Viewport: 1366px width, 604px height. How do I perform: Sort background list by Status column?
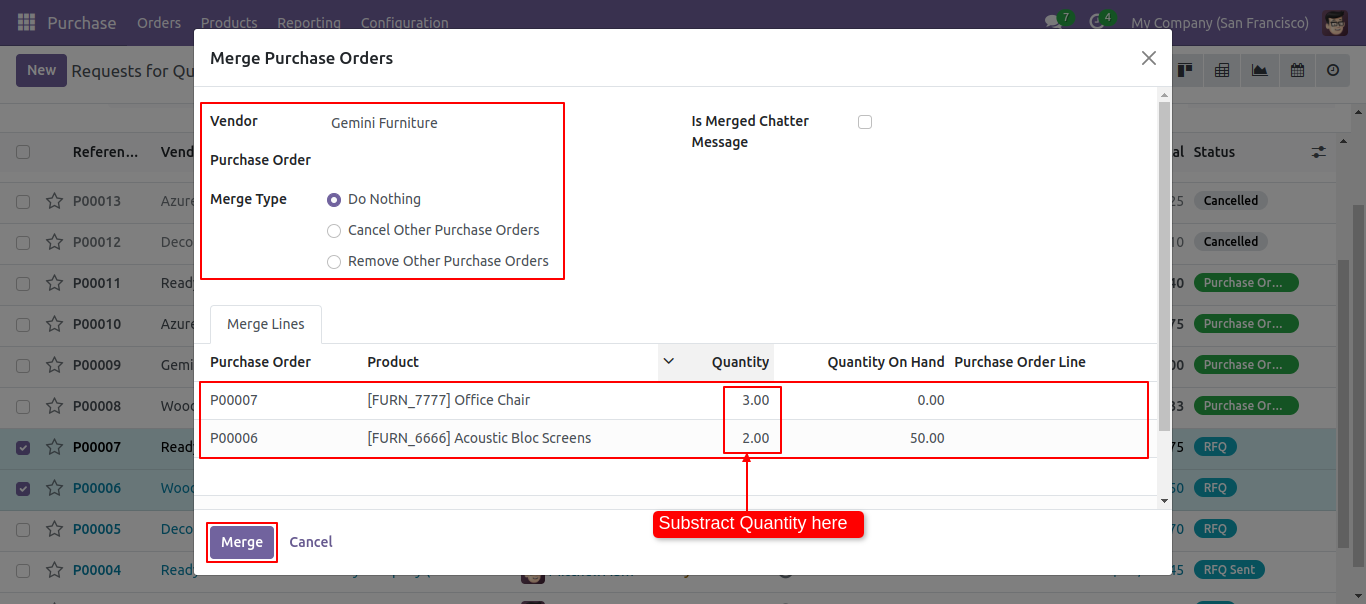(1214, 152)
